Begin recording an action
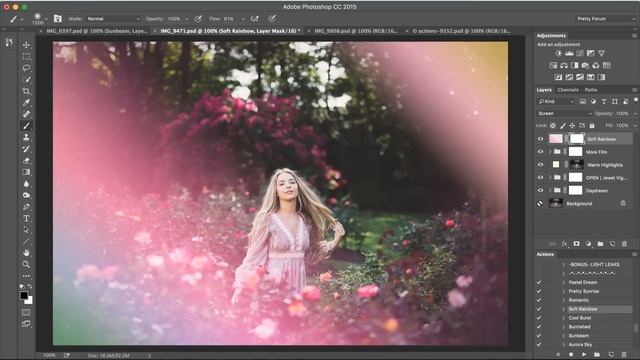 (571, 354)
